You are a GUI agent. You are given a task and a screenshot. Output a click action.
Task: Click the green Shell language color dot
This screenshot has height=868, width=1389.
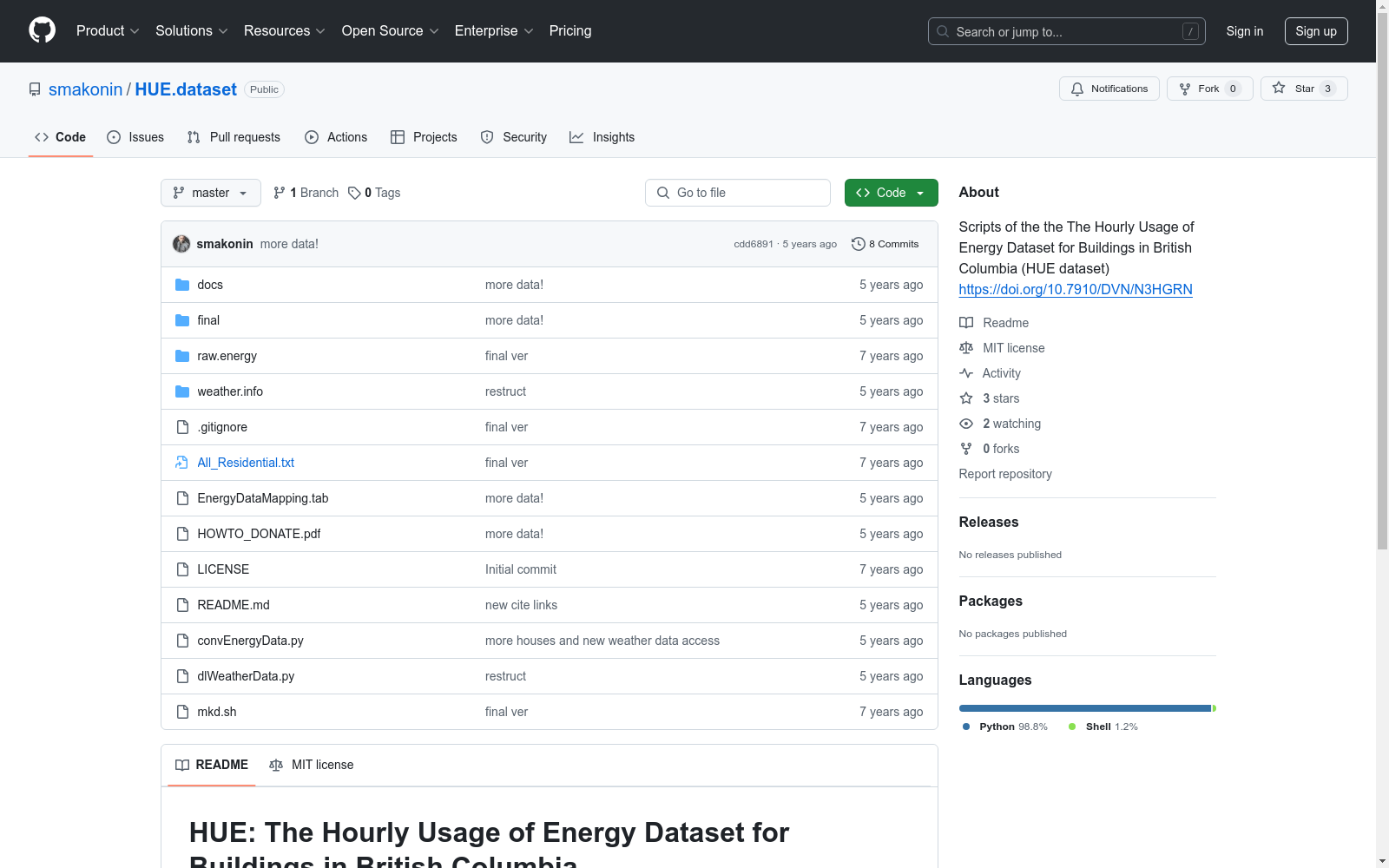pos(1072,727)
